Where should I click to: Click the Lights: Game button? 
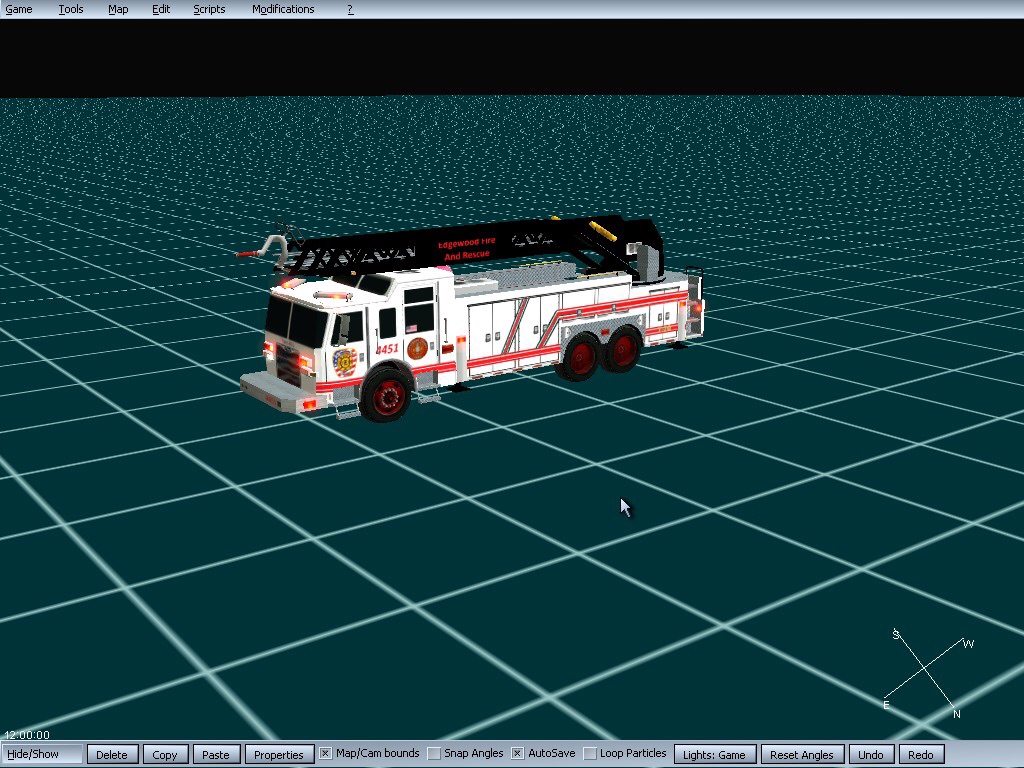pos(714,754)
